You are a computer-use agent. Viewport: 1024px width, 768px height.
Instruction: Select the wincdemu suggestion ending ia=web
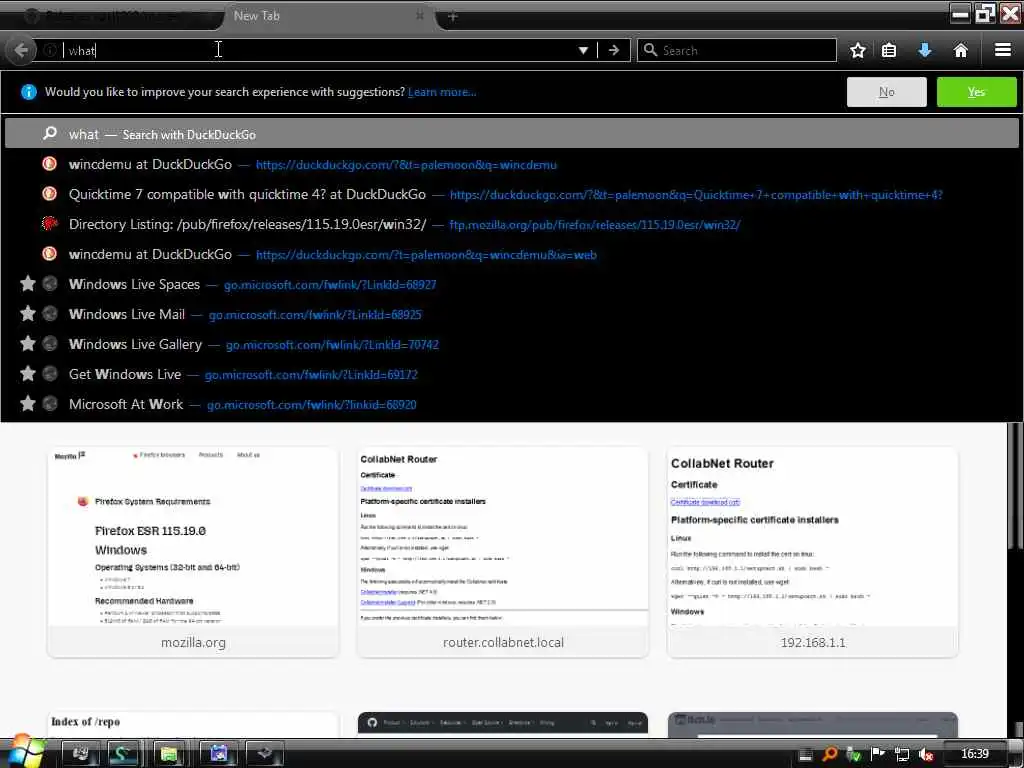click(x=512, y=255)
